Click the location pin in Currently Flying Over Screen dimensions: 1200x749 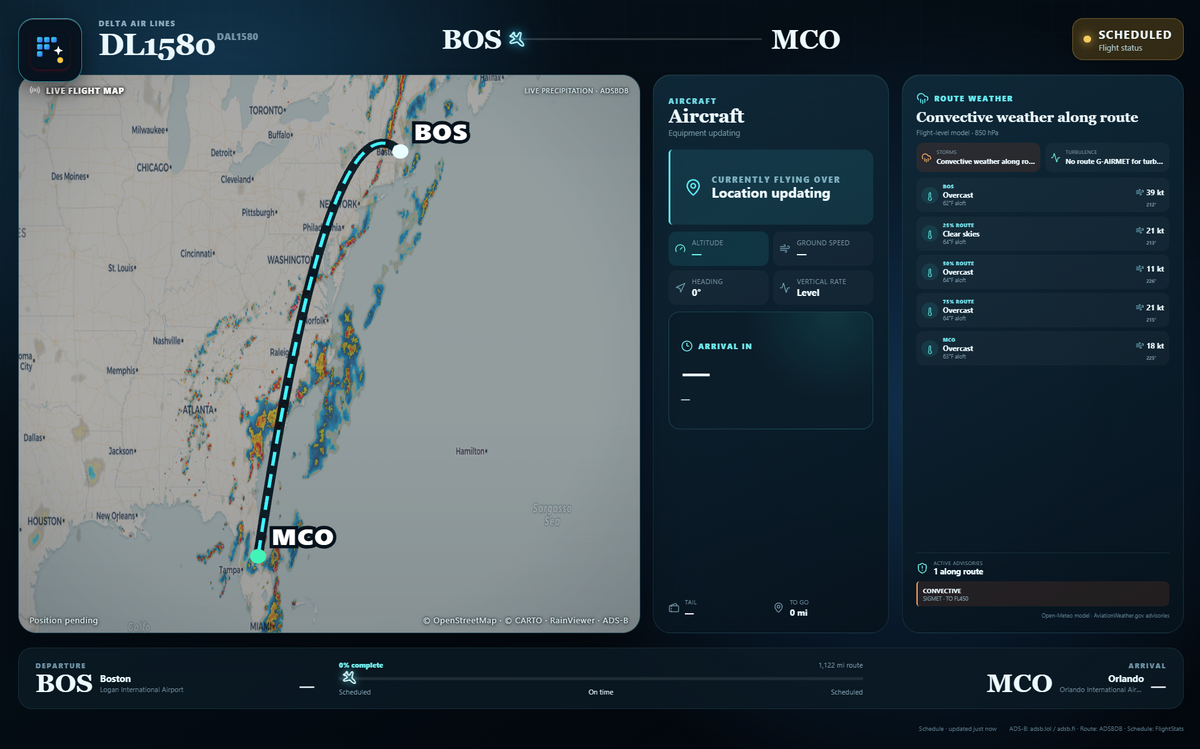coord(692,187)
